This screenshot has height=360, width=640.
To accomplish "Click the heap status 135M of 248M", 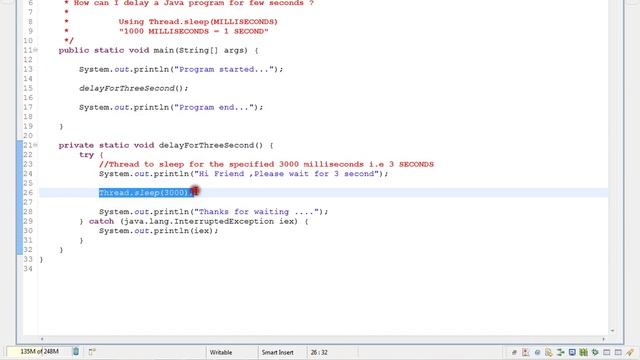I will tap(39, 351).
